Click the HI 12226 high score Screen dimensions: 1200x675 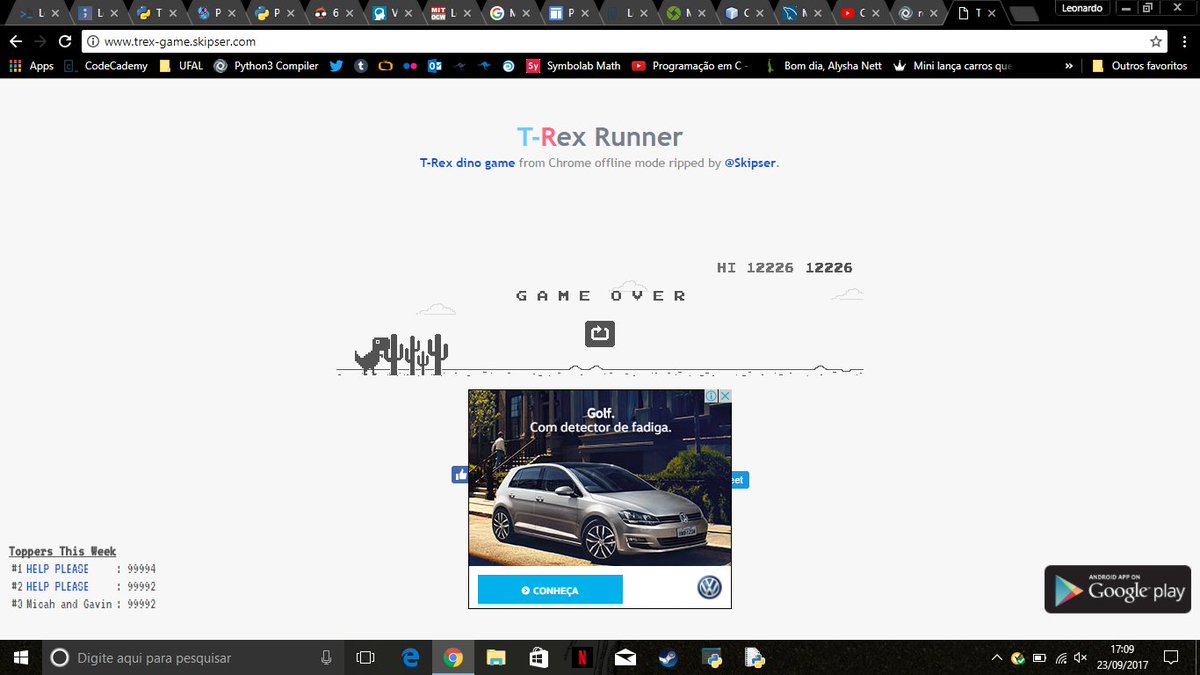[x=755, y=268]
